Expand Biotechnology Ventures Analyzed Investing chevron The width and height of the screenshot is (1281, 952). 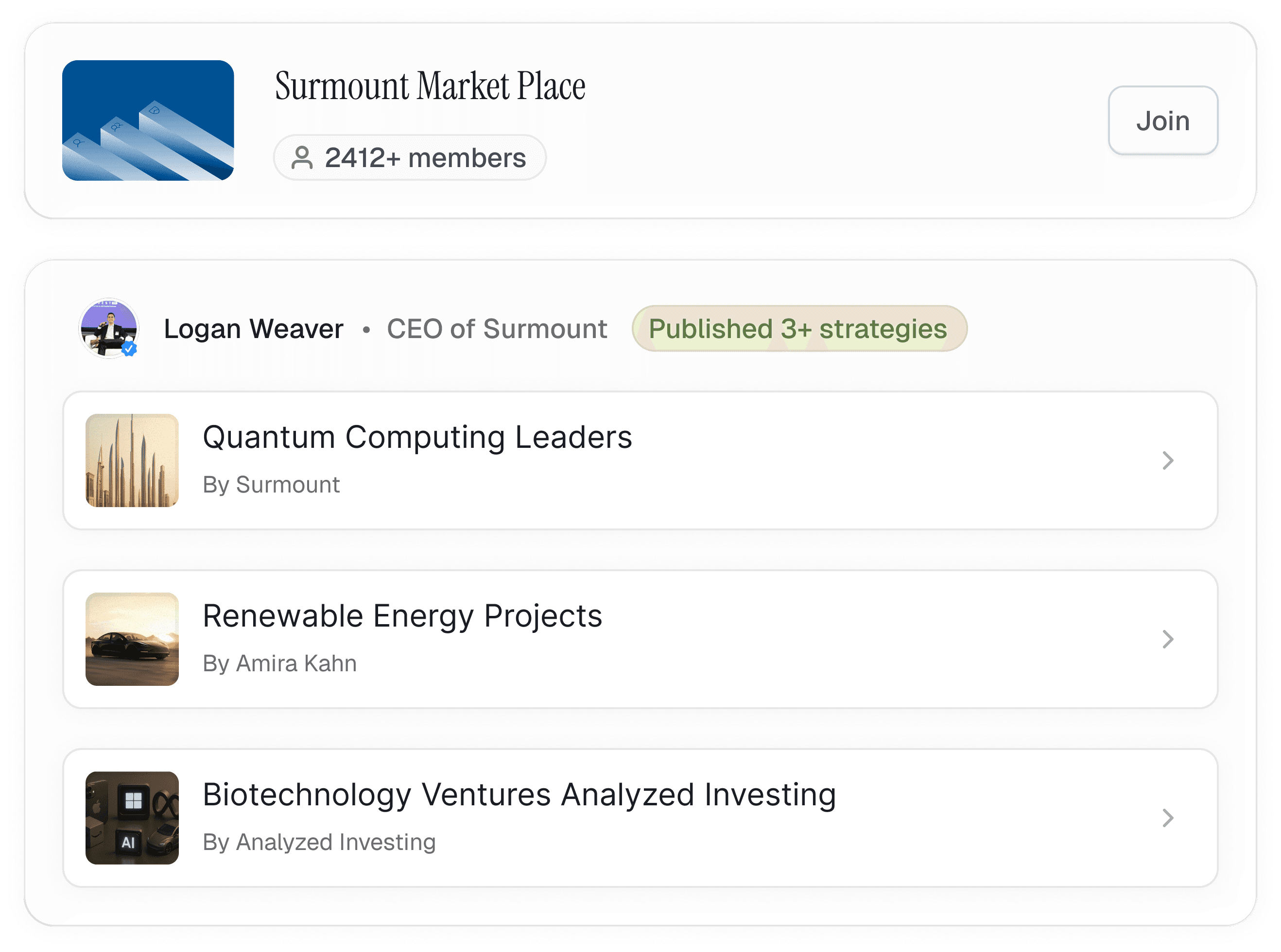click(x=1167, y=818)
